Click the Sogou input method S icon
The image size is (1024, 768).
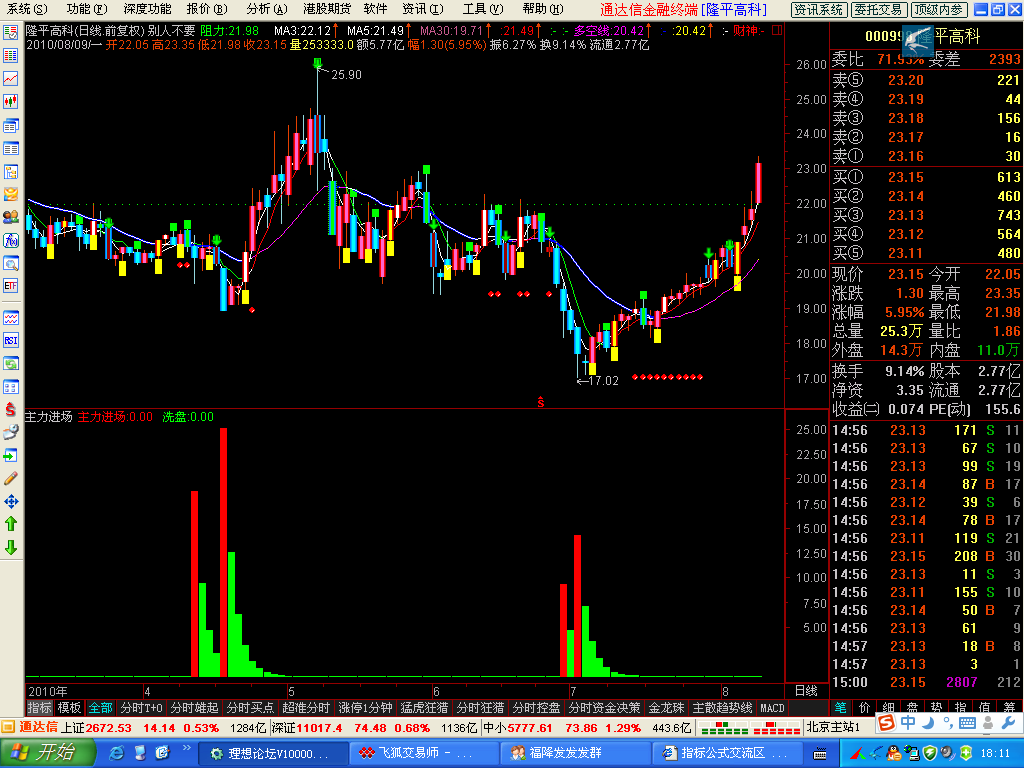tap(886, 722)
